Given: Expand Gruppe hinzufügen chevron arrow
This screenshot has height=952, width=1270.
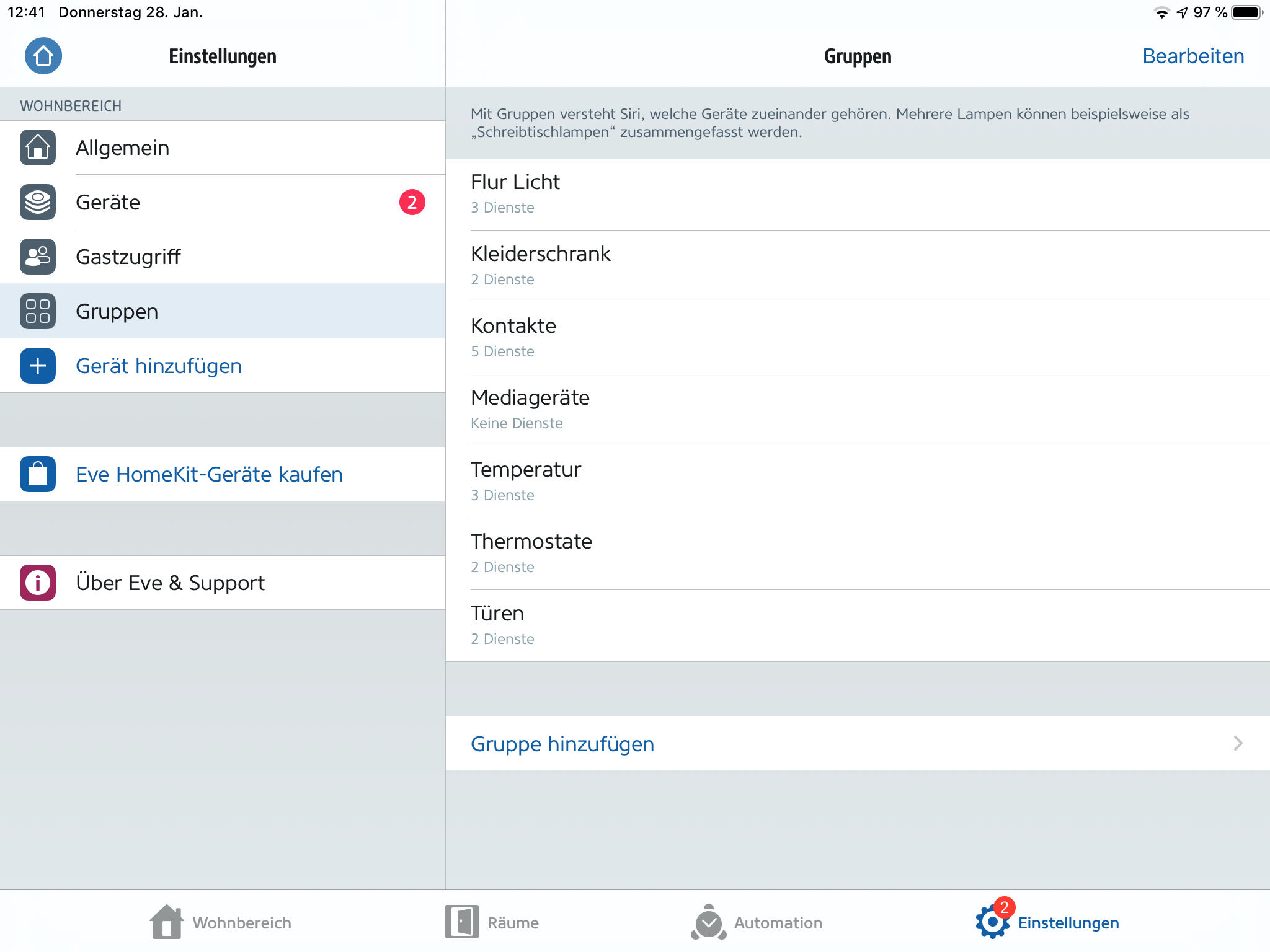Looking at the screenshot, I should (1238, 743).
